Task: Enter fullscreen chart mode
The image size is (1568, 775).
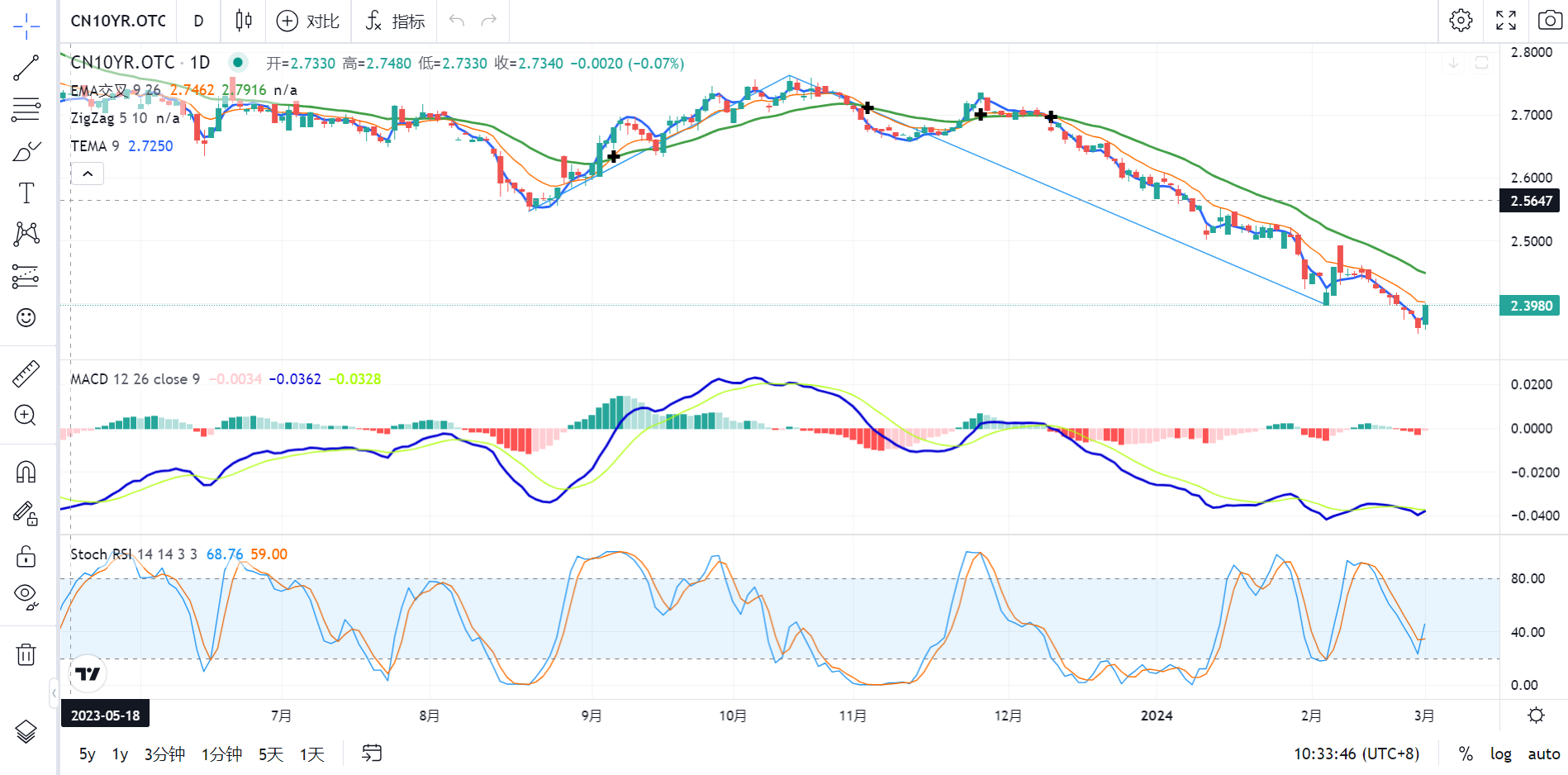Action: coord(1506,21)
